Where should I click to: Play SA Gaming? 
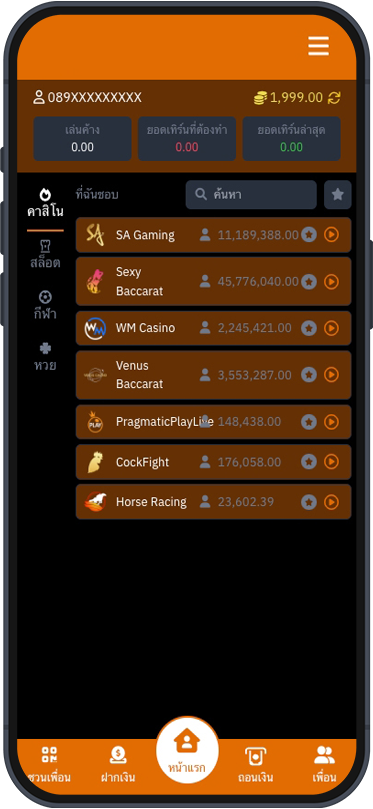click(x=331, y=235)
